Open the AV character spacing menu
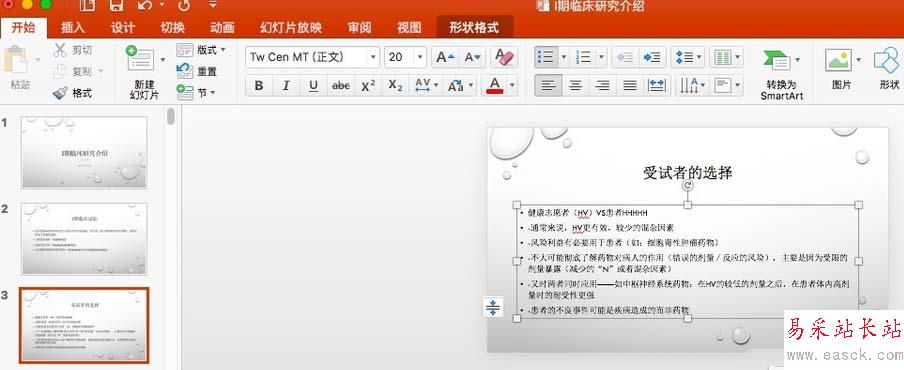Screen dimensions: 904x370 tap(427, 86)
